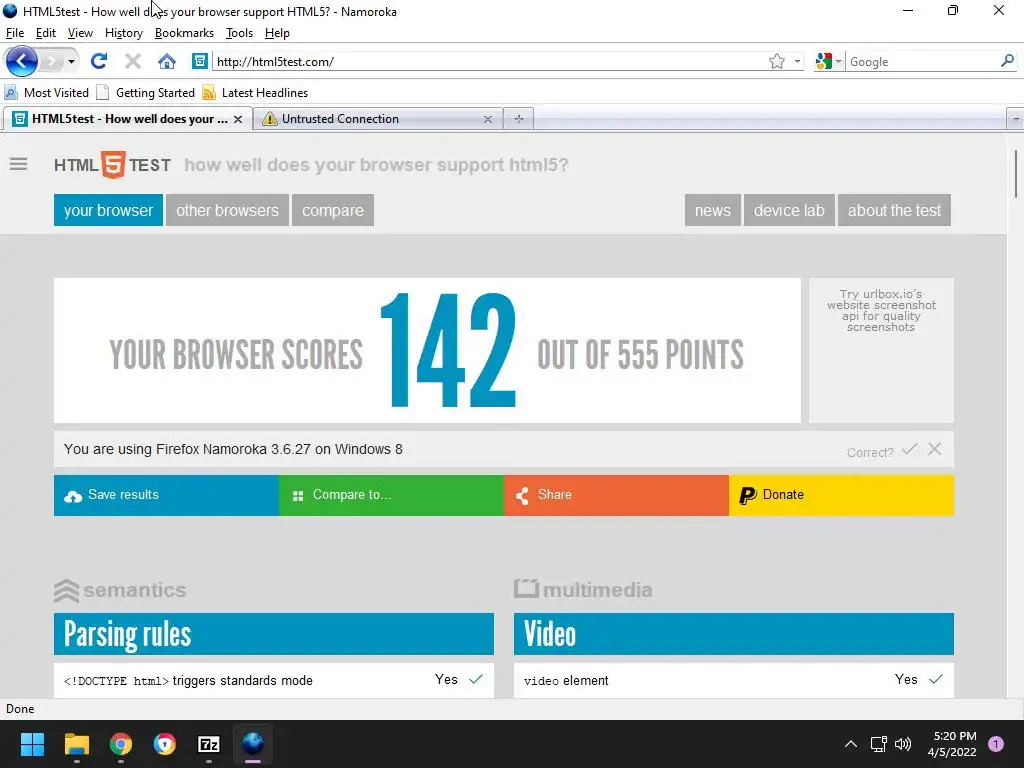Click the video element row
This screenshot has width=1024, height=768.
733,680
